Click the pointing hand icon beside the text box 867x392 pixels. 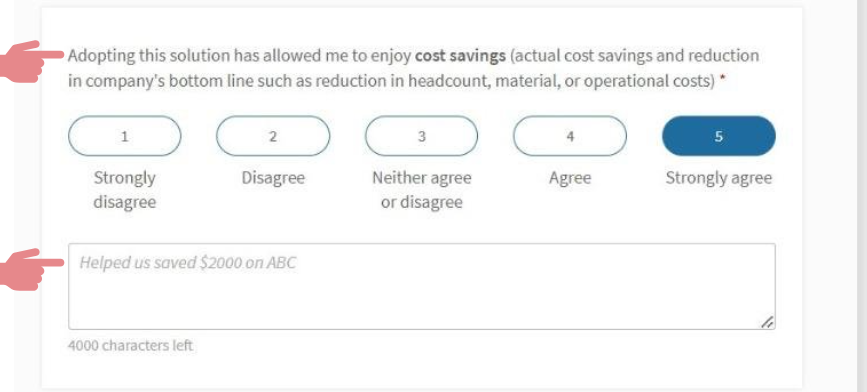30,269
